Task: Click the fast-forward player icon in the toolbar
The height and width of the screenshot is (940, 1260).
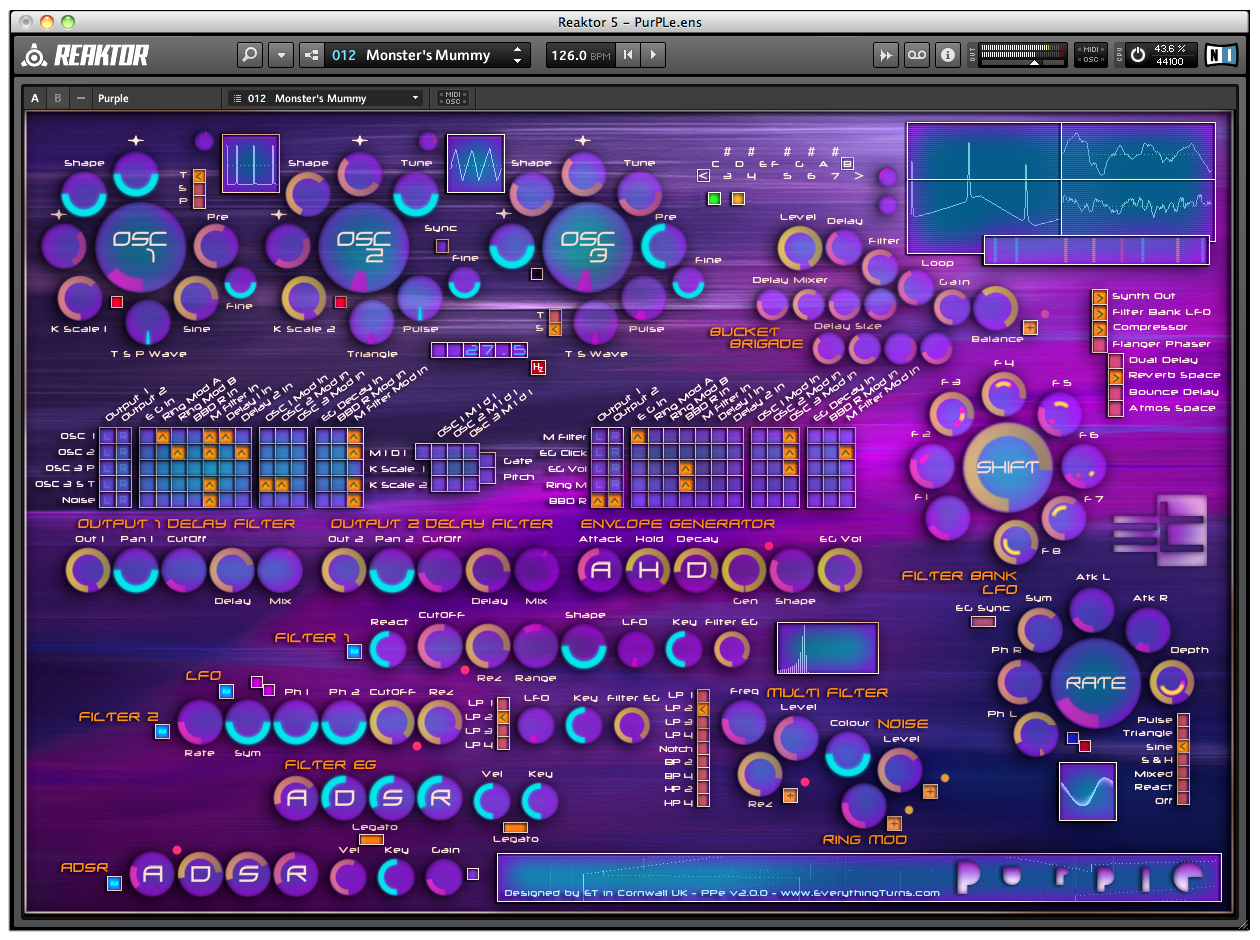Action: tap(885, 55)
